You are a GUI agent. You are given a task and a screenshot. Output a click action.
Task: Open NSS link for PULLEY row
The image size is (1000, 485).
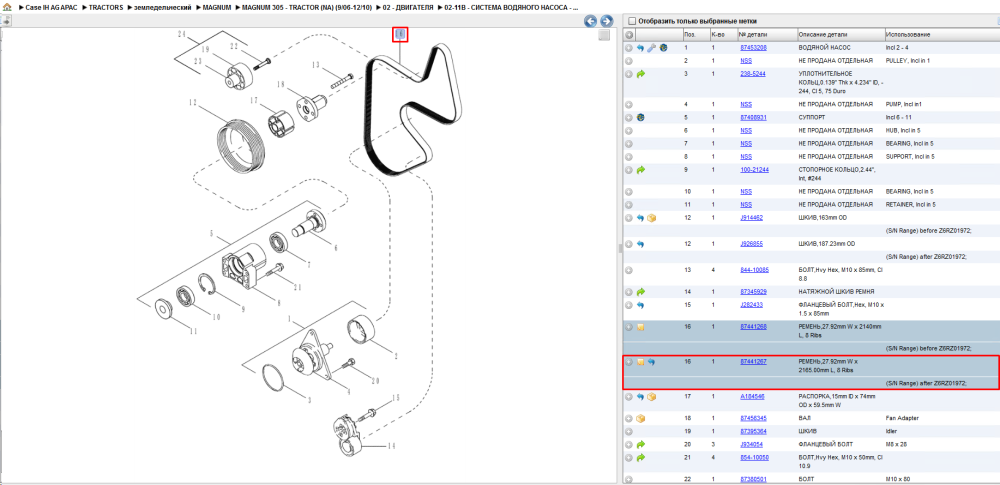[746, 61]
